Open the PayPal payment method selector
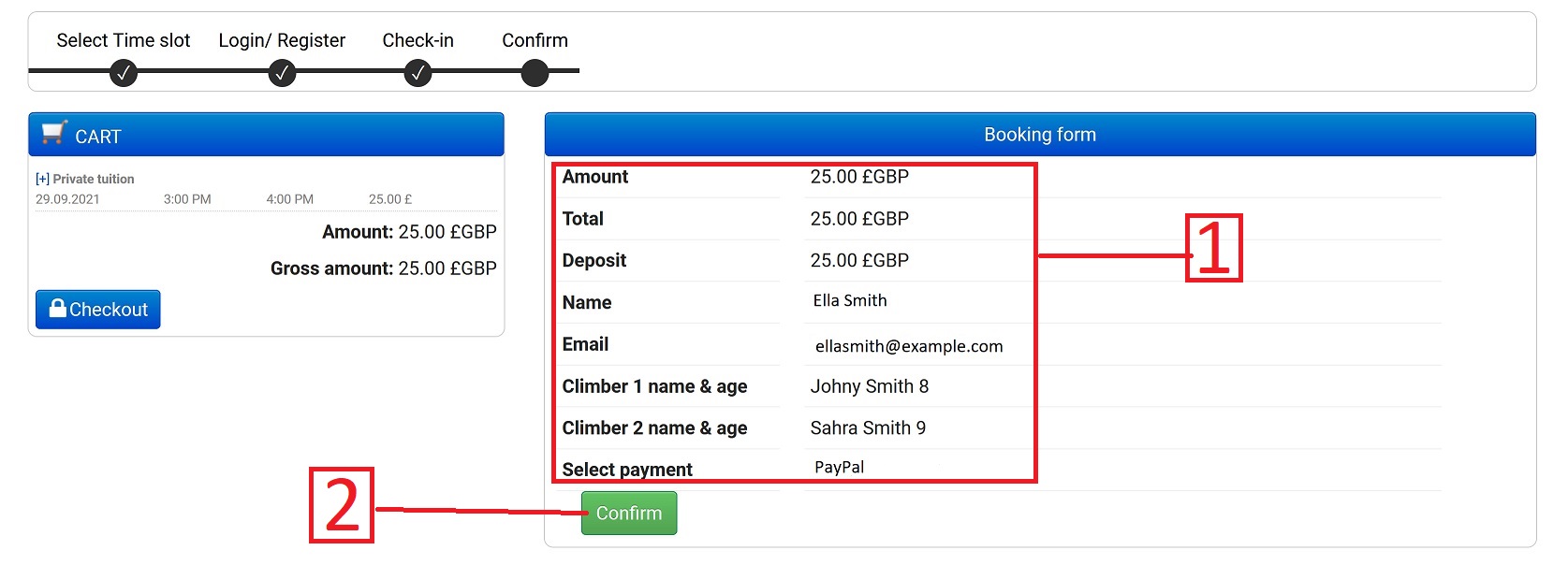This screenshot has width=1568, height=565. (840, 468)
